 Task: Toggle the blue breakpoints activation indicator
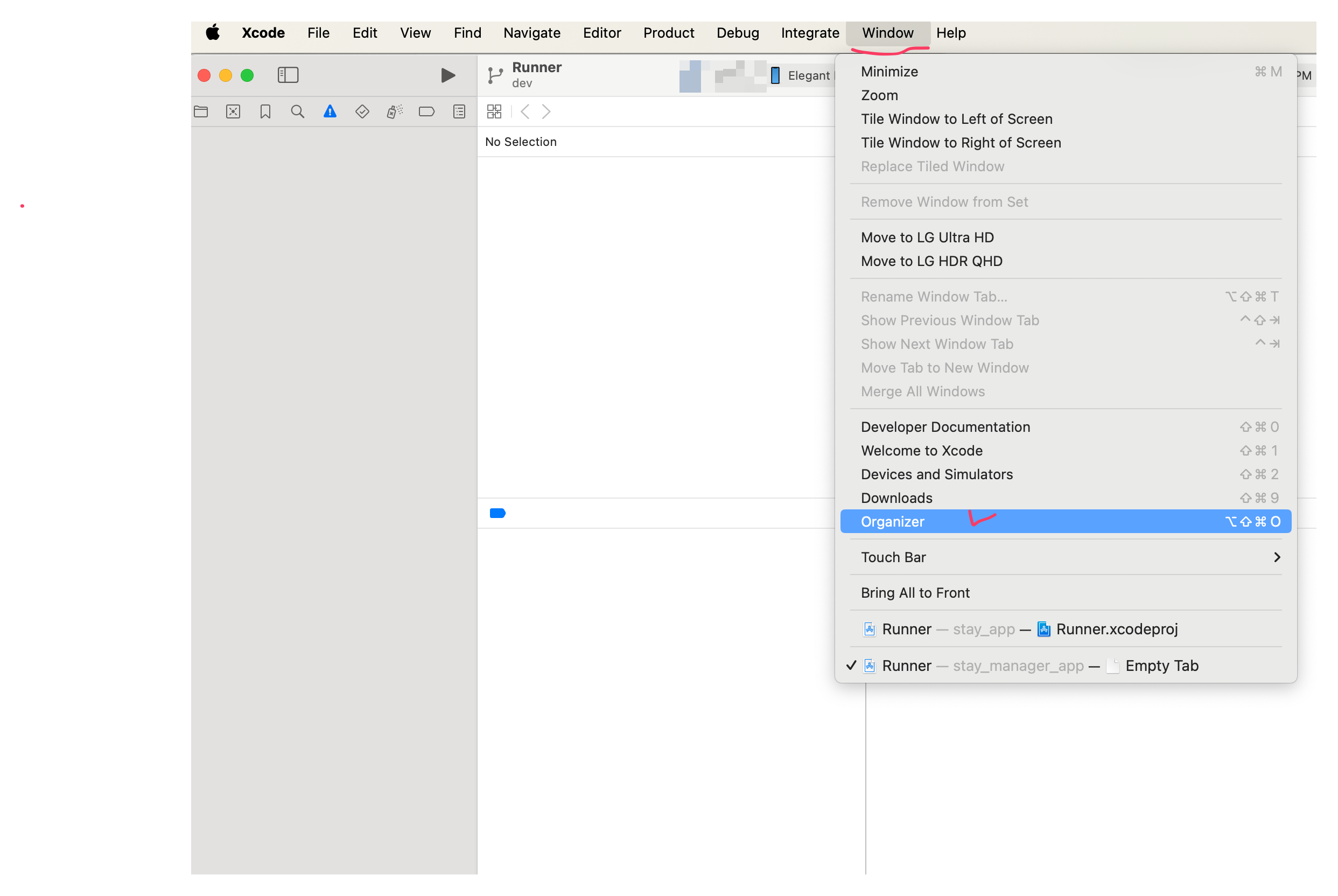tap(498, 513)
